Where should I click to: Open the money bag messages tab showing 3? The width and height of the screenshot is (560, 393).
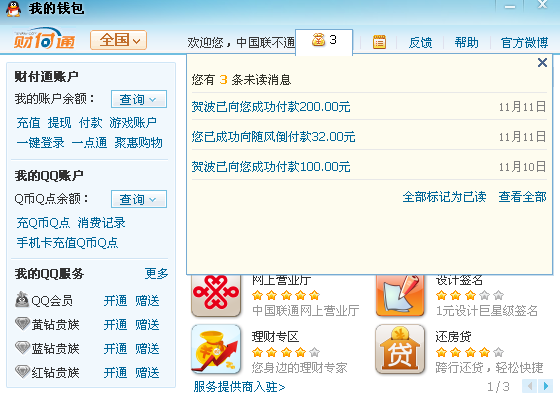(x=324, y=40)
